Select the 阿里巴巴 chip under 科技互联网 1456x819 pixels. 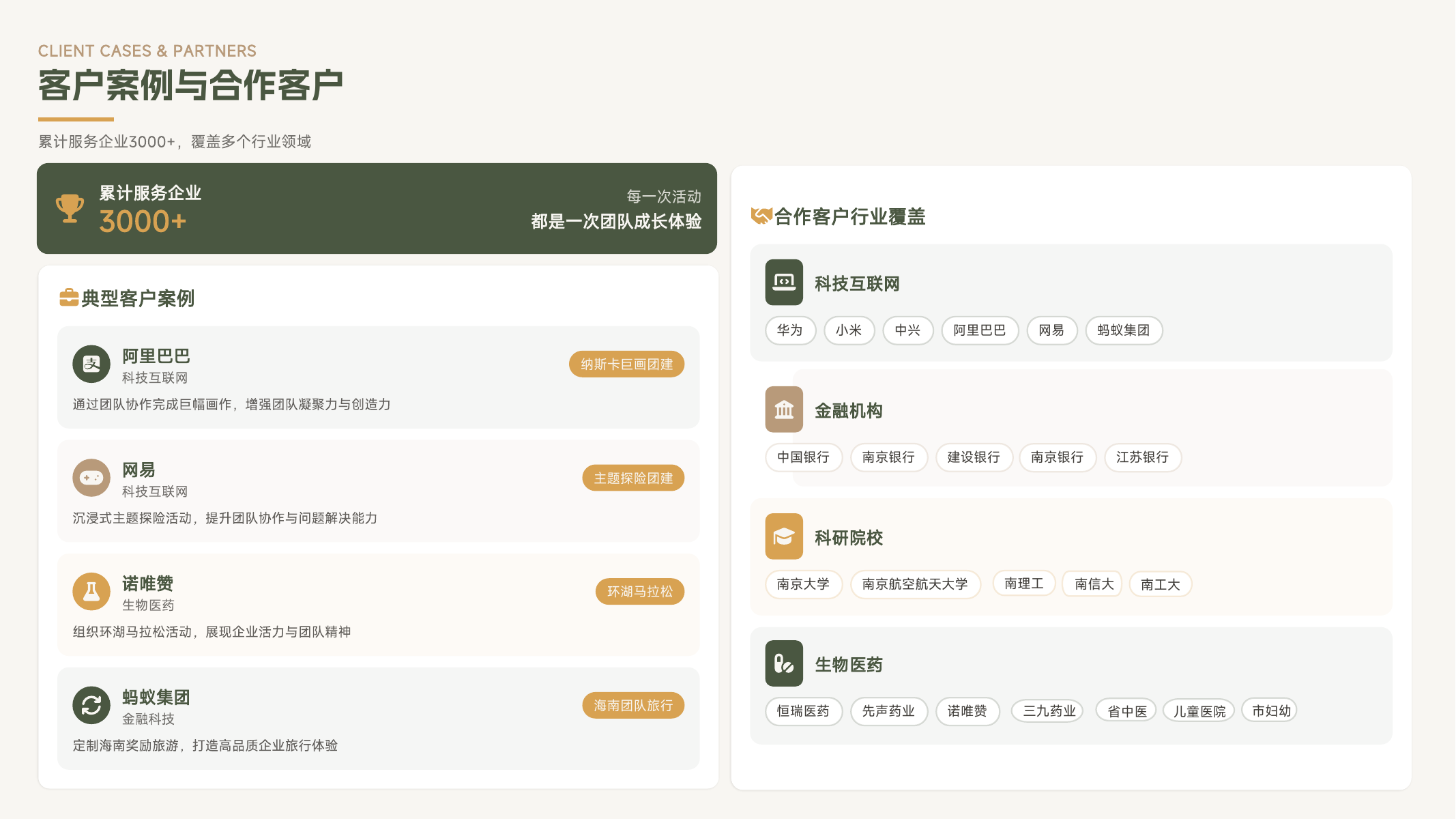click(980, 330)
